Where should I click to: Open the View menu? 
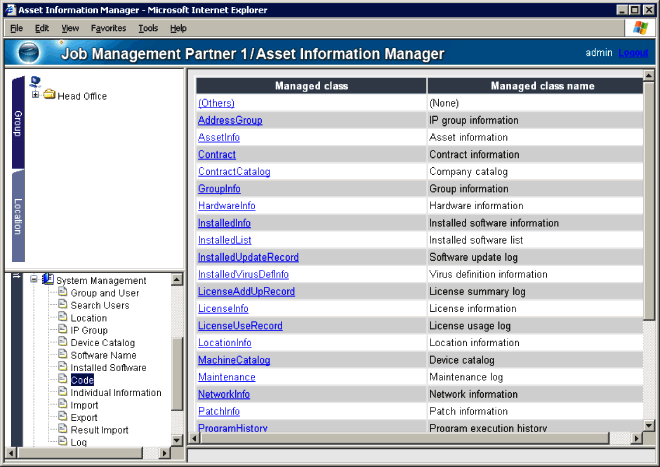(70, 28)
